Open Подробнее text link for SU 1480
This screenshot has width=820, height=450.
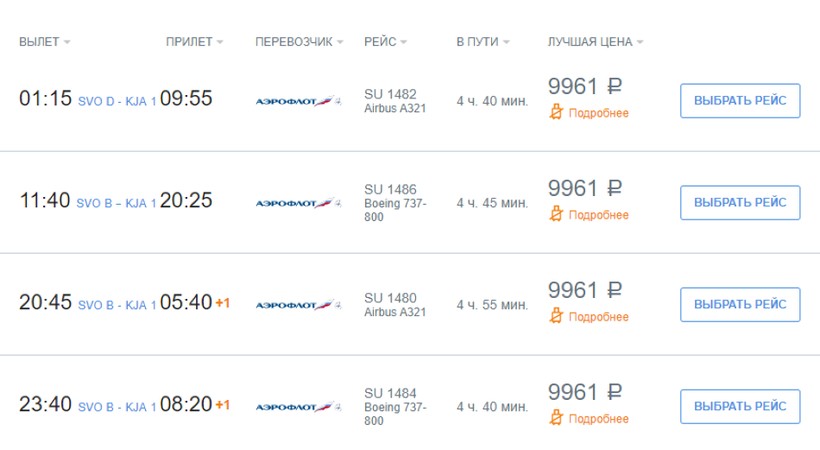pos(598,317)
